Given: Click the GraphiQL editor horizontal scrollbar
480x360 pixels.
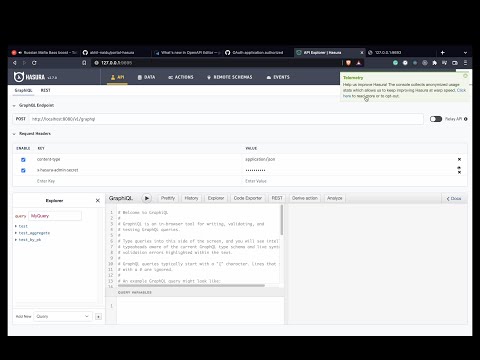Looking at the screenshot, I should 191,286.
